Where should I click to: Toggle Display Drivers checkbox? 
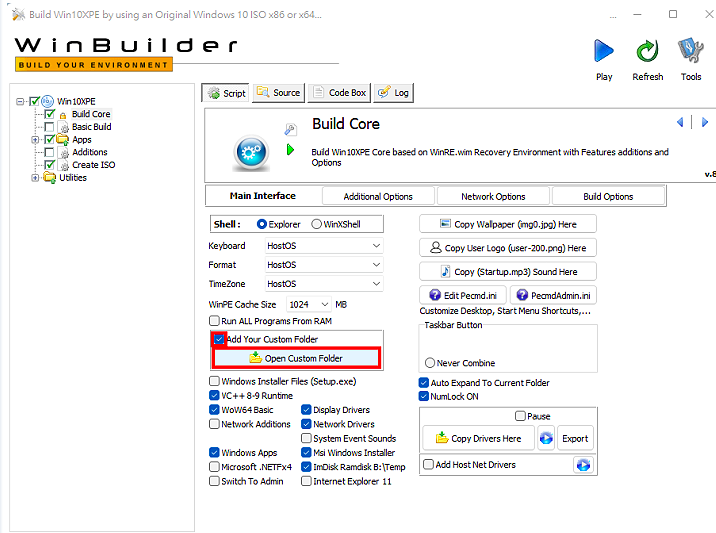306,410
